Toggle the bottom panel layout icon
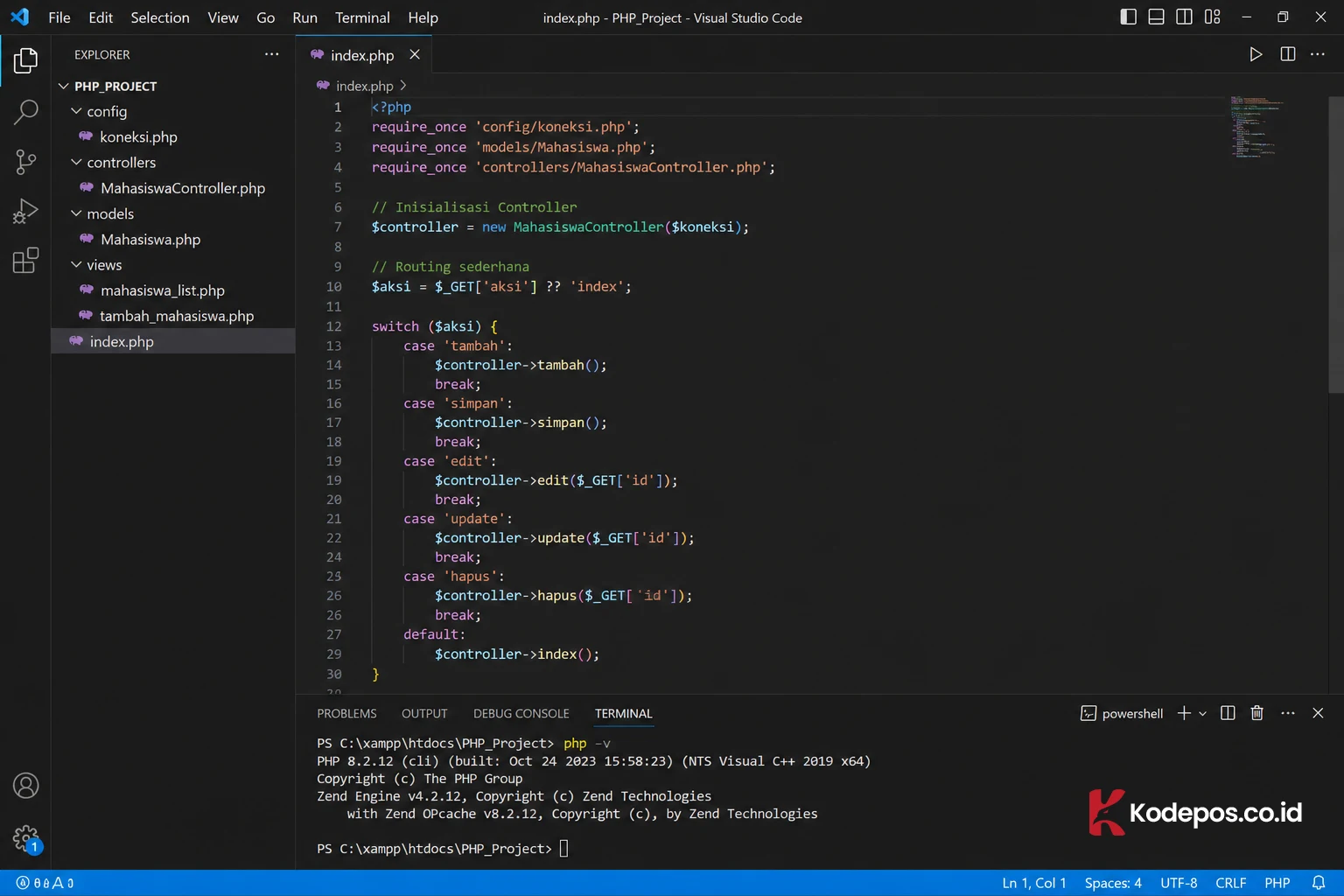Image resolution: width=1344 pixels, height=896 pixels. coord(1156,17)
